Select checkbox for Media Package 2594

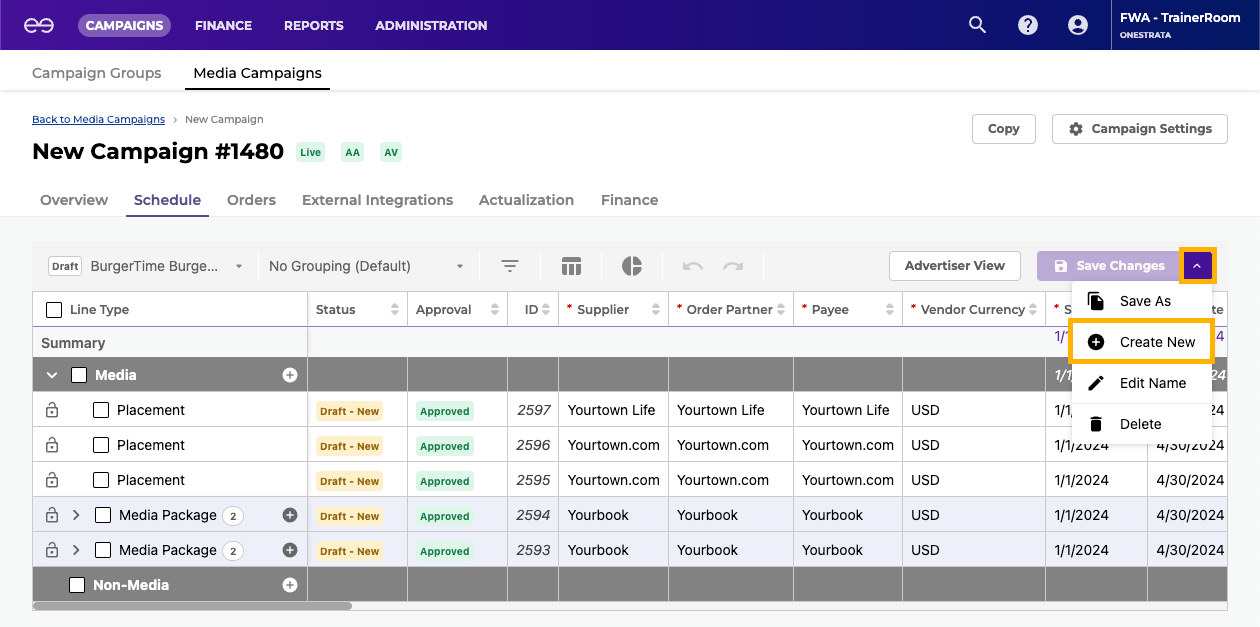pyautogui.click(x=103, y=515)
